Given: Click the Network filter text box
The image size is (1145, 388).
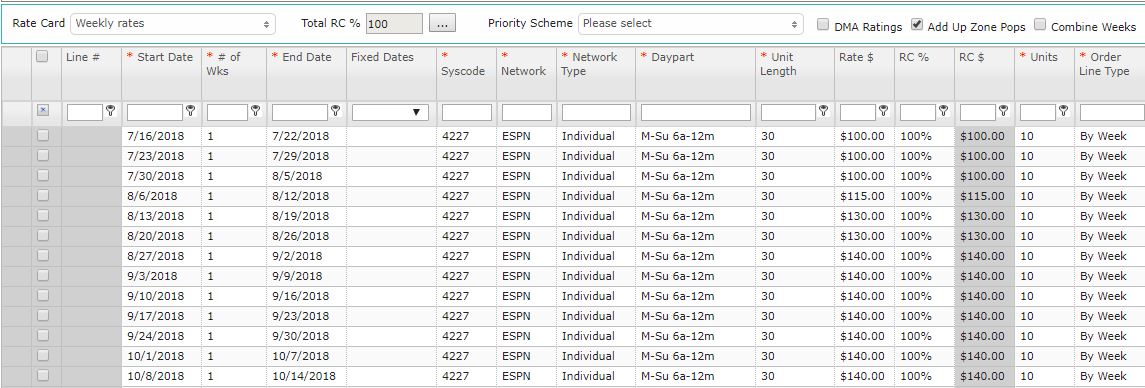Looking at the screenshot, I should point(526,112).
